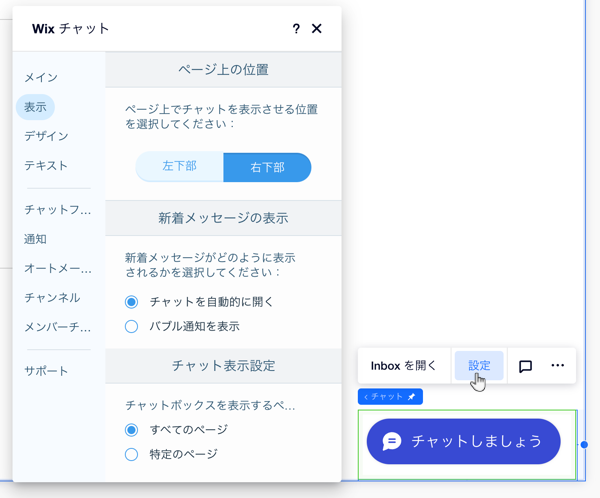The height and width of the screenshot is (498, 600).
Task: Close the Wix チャット panel
Action: 316,29
